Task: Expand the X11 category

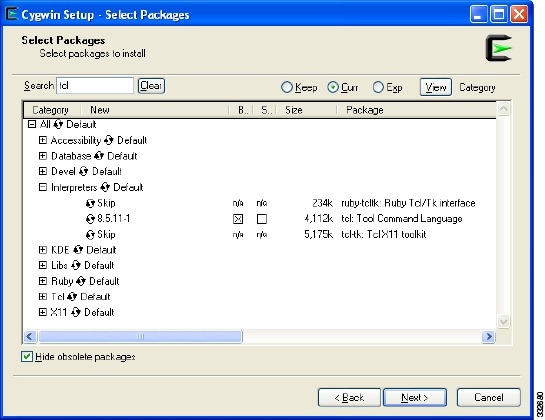Action: pyautogui.click(x=42, y=312)
